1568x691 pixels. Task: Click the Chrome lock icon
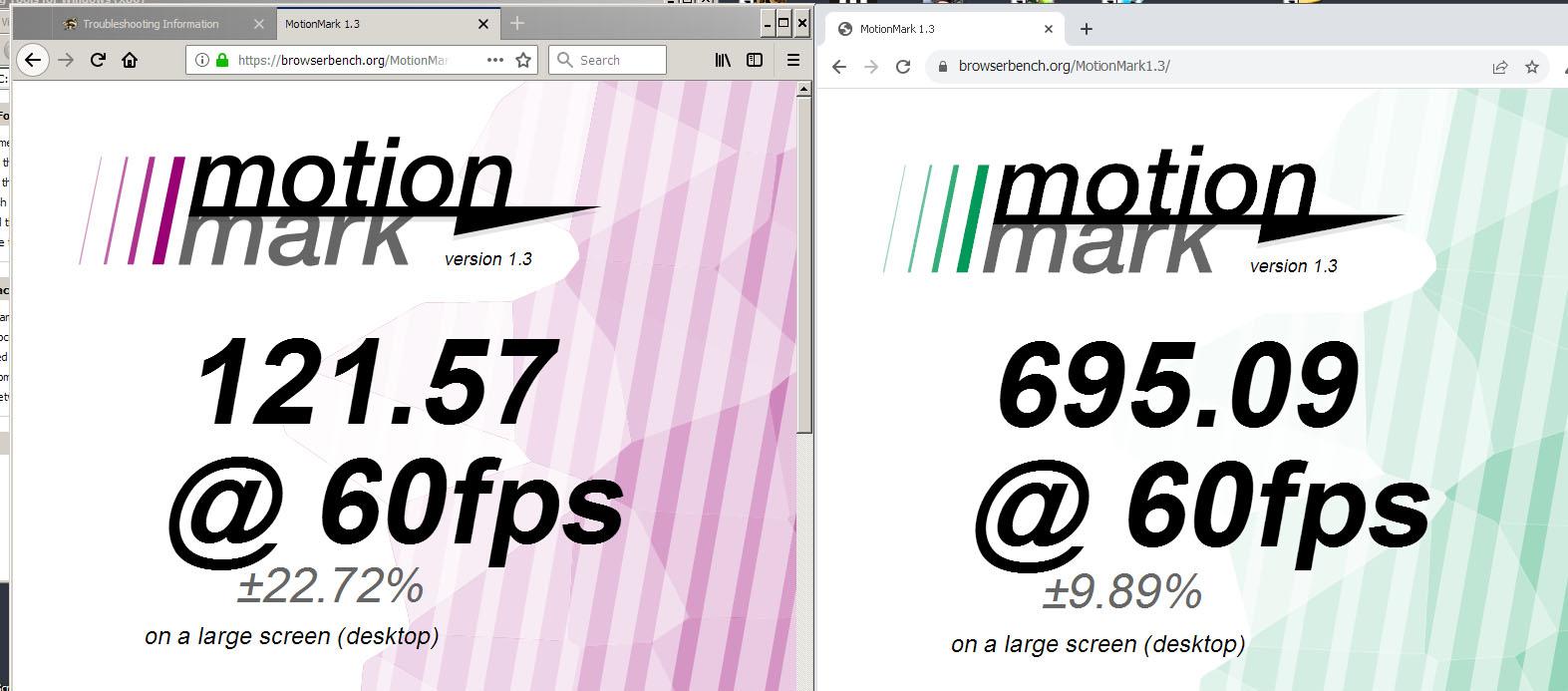[941, 67]
